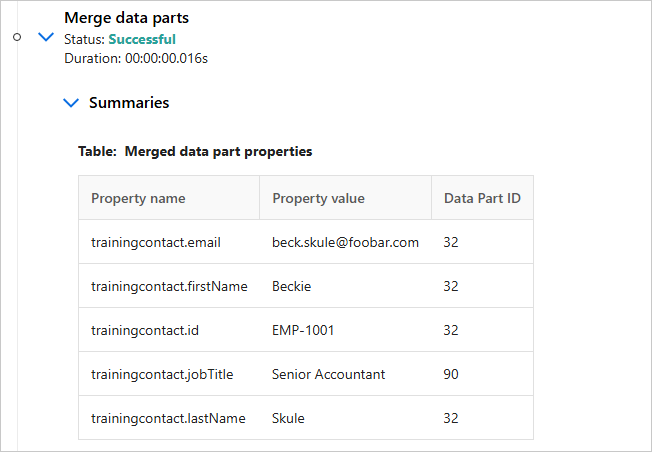Click the Summaries heading label
This screenshot has height=452, width=652.
[x=129, y=103]
